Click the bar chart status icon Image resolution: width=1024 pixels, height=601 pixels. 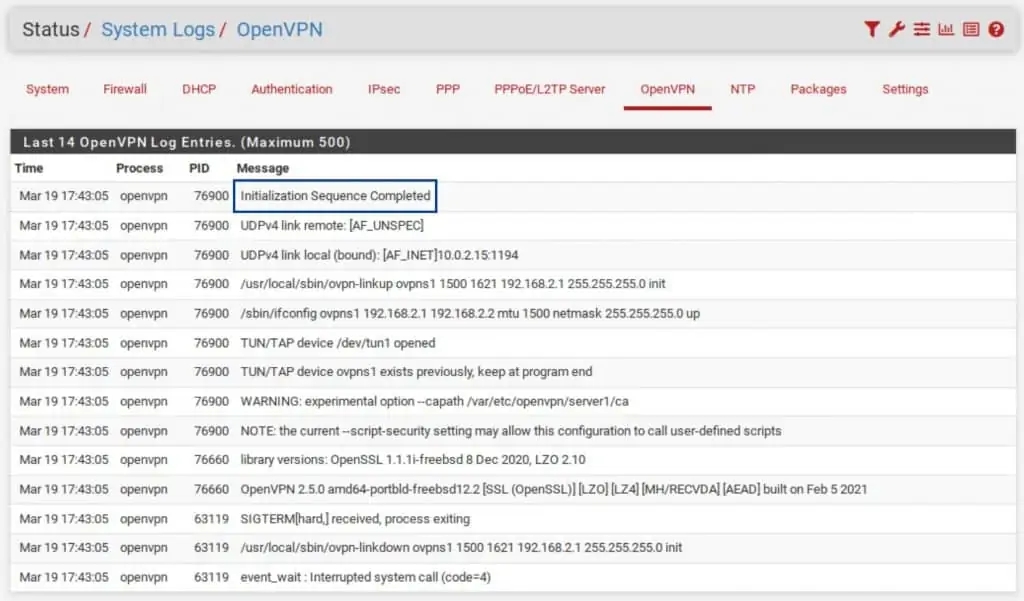[946, 30]
